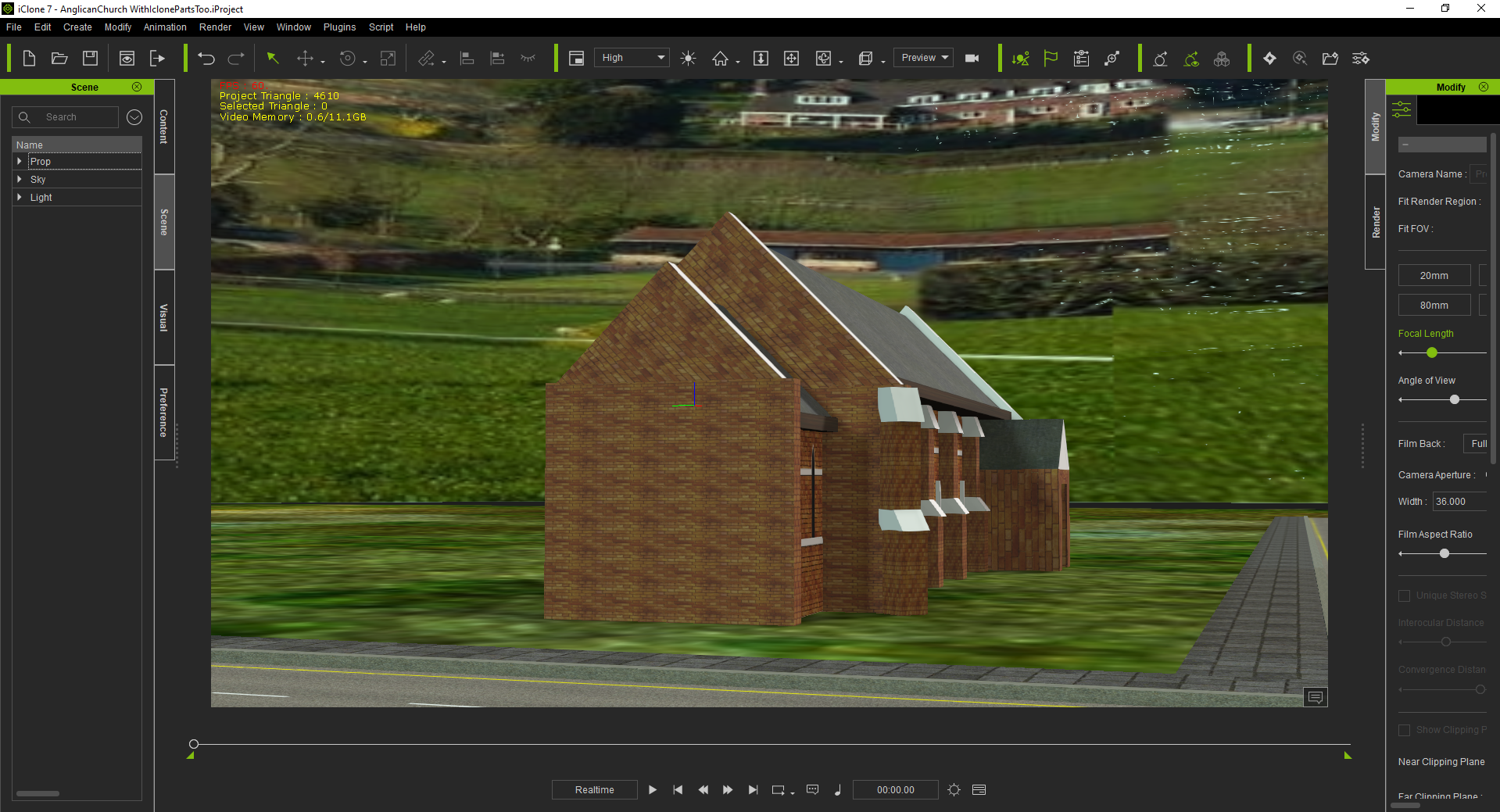The height and width of the screenshot is (812, 1500).
Task: Open the Animation menu
Action: 165,27
